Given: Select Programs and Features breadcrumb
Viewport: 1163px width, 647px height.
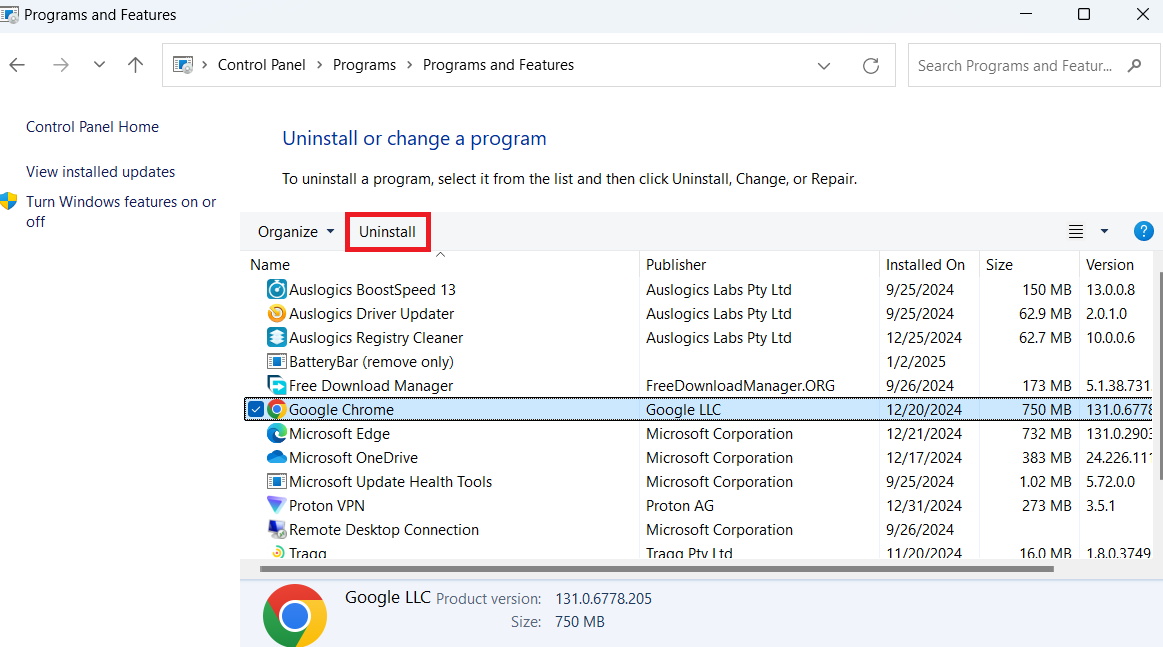Looking at the screenshot, I should (498, 65).
